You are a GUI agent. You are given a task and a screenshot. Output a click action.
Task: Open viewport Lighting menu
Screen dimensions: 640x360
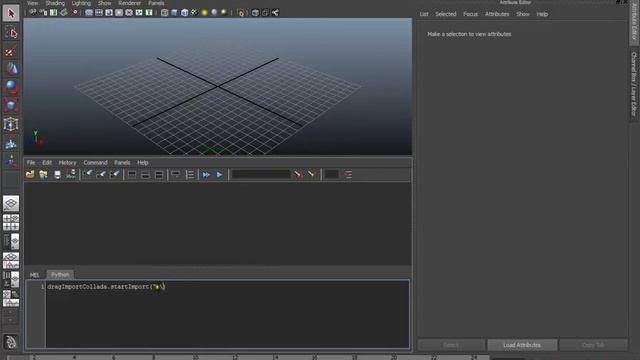[81, 3]
